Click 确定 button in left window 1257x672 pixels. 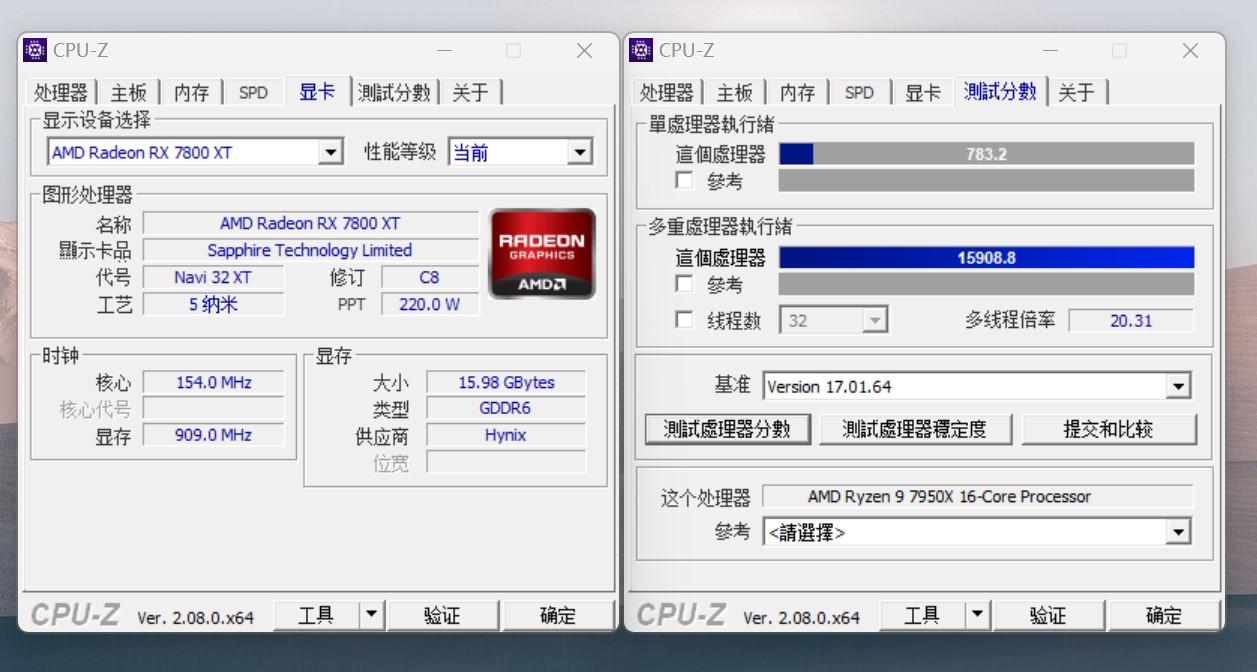click(558, 615)
